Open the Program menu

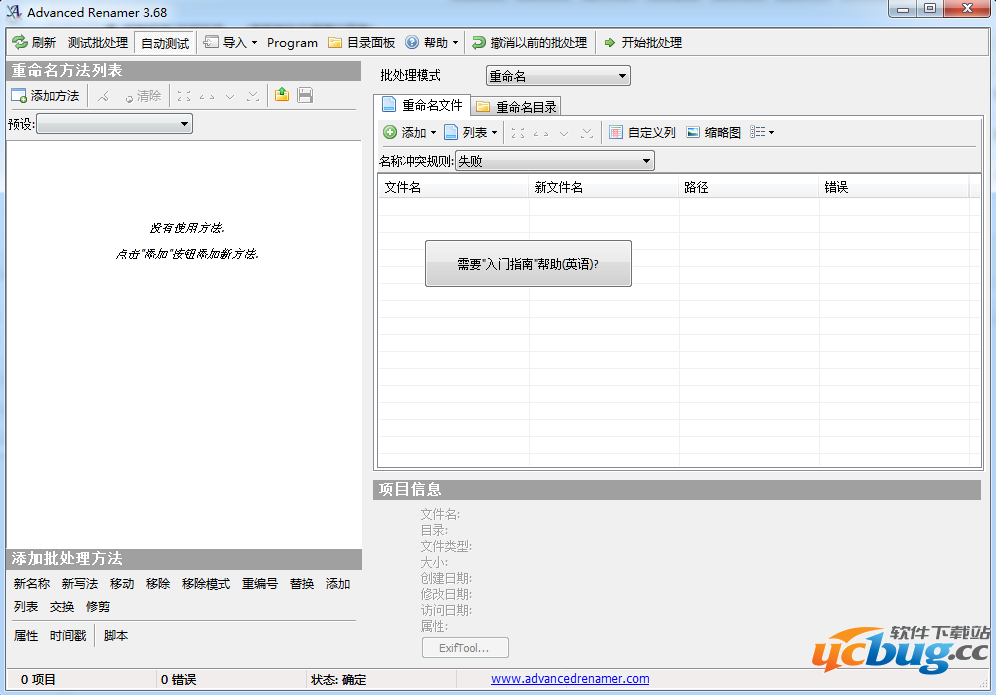(292, 42)
